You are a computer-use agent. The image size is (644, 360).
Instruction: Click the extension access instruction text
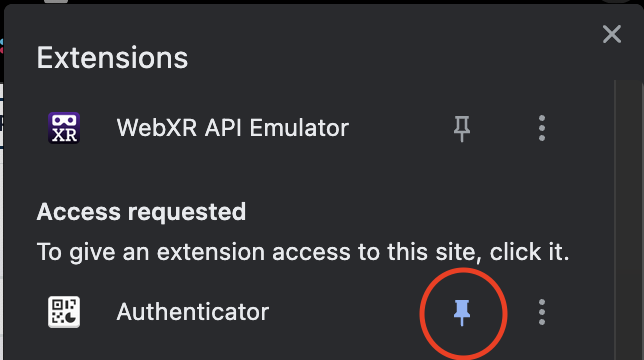pyautogui.click(x=303, y=252)
